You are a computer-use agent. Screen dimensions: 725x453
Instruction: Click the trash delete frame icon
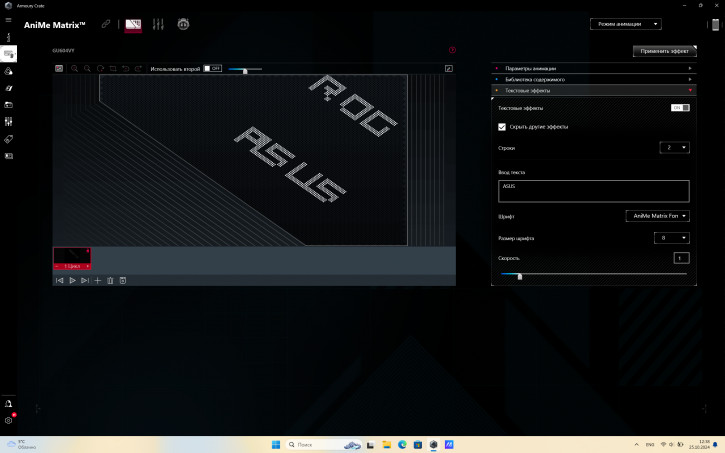click(x=110, y=281)
